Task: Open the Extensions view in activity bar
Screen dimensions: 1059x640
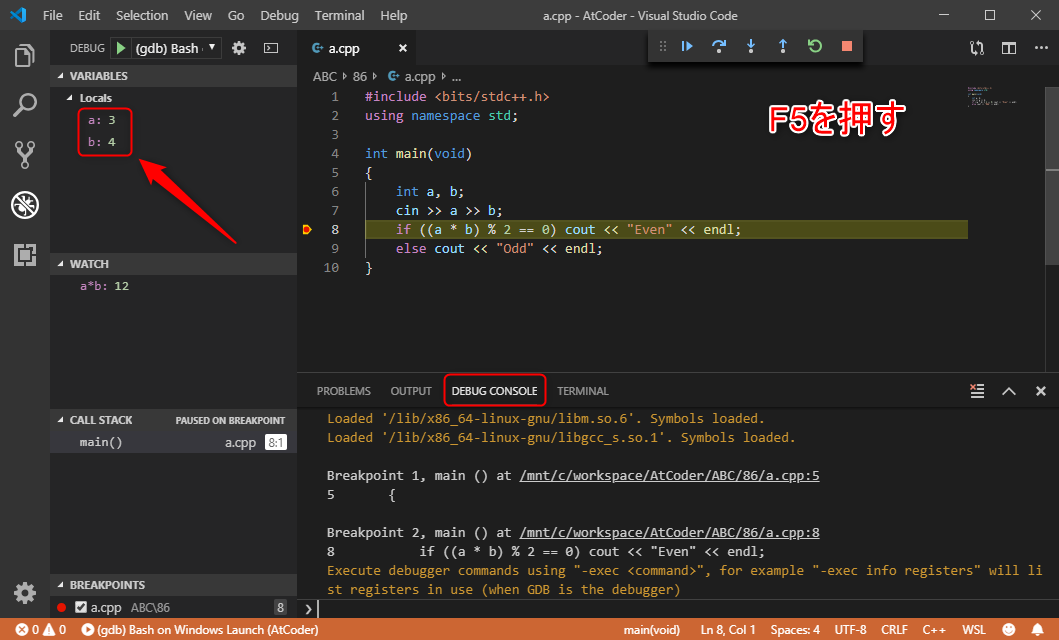Action: (24, 255)
